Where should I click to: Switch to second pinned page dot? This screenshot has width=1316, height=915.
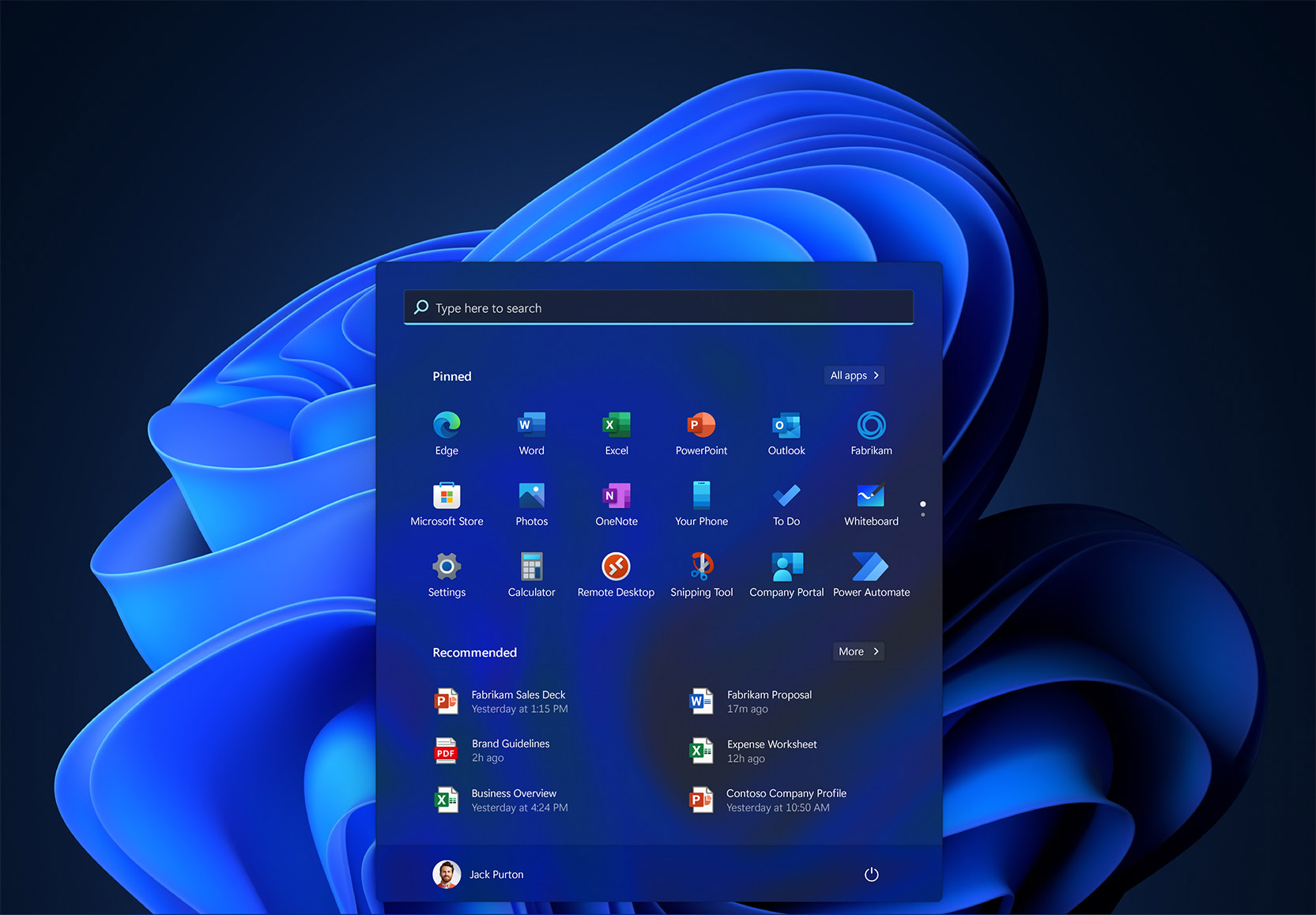tap(922, 515)
